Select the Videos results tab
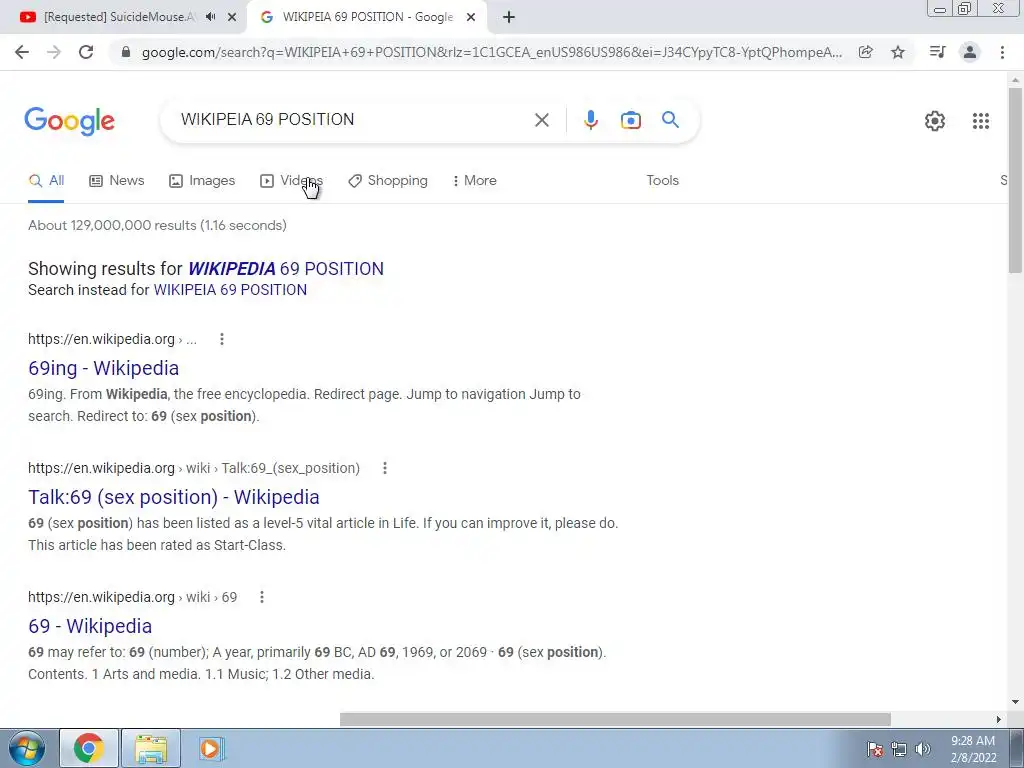 click(291, 181)
